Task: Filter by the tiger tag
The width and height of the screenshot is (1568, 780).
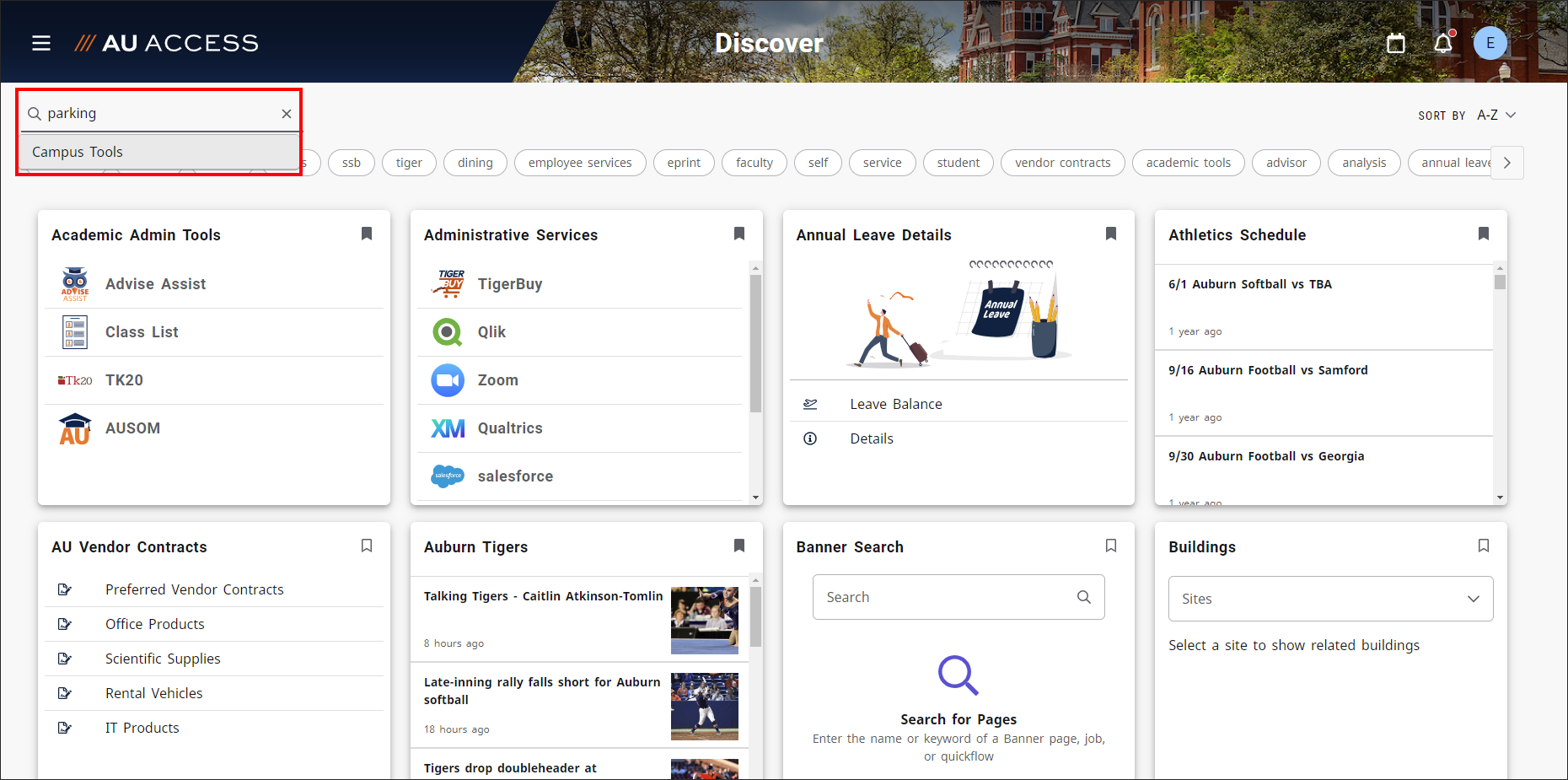Action: point(409,163)
